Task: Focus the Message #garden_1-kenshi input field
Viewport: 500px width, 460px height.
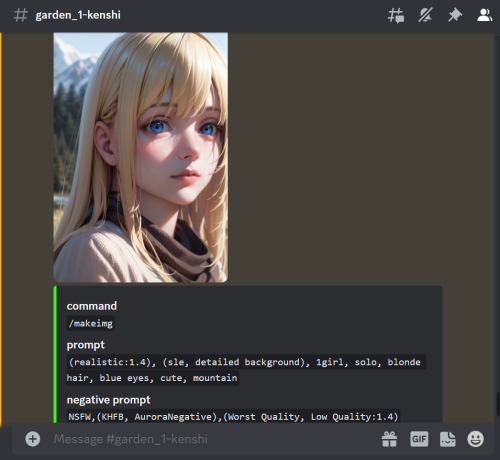Action: (213, 439)
